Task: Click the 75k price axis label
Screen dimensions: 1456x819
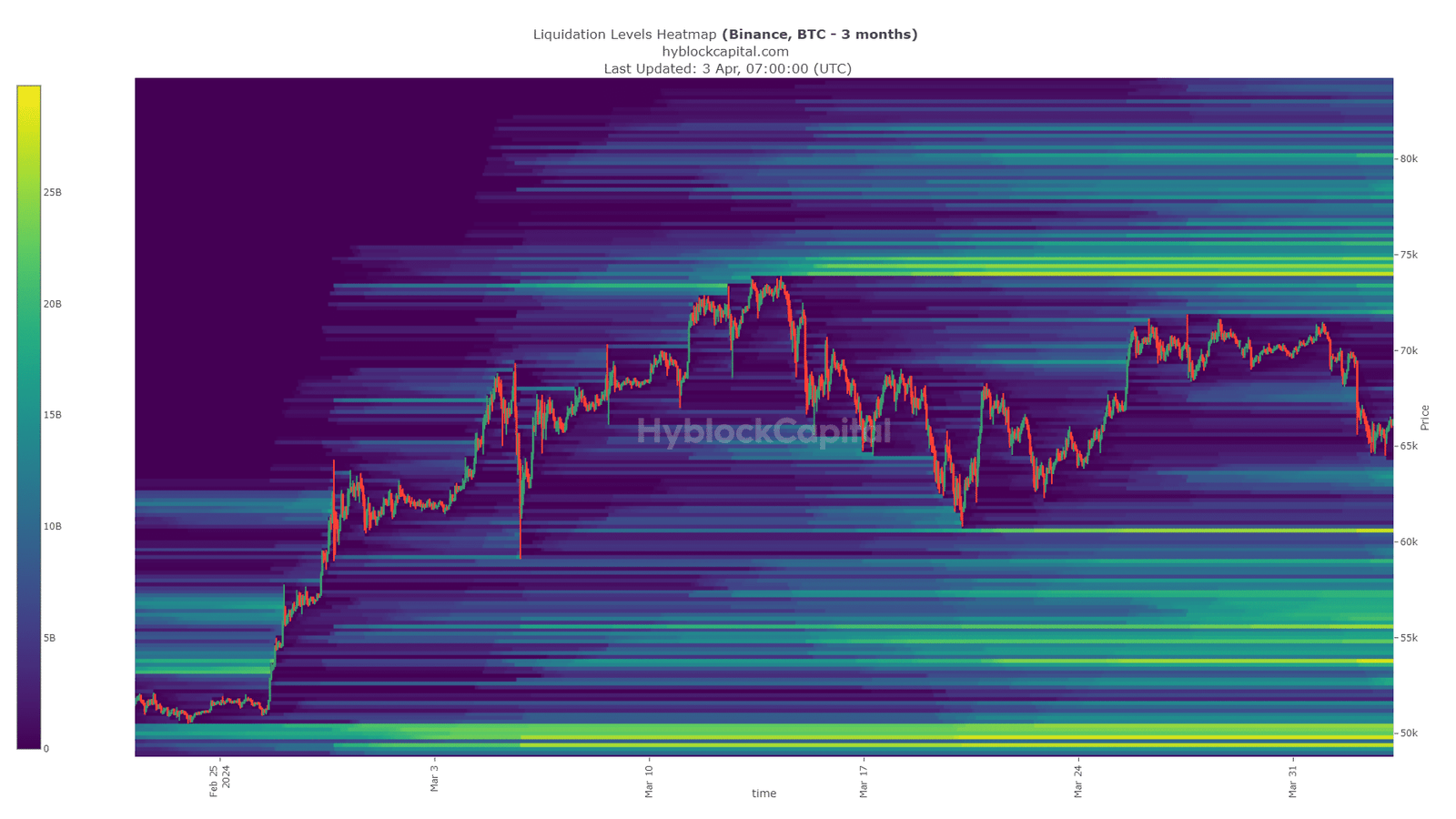Action: pyautogui.click(x=1409, y=255)
